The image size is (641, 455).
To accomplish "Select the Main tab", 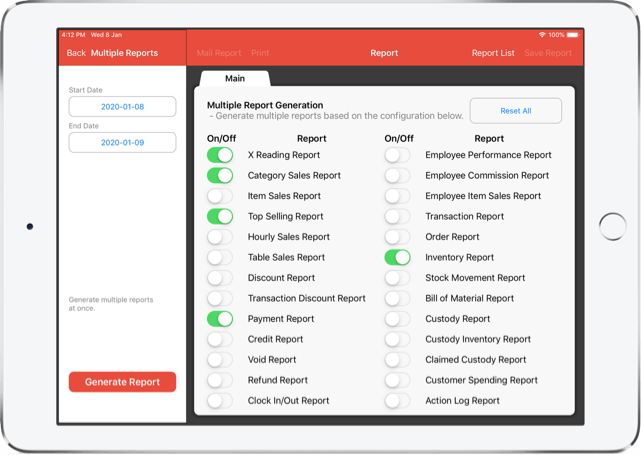I will coord(234,78).
